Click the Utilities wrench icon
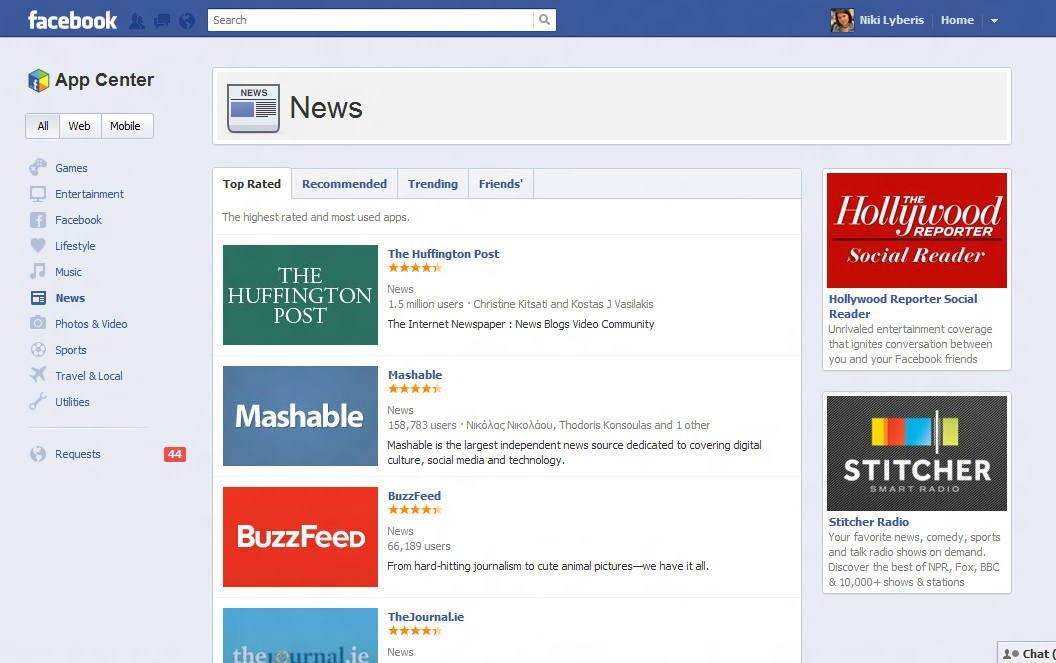 [38, 401]
